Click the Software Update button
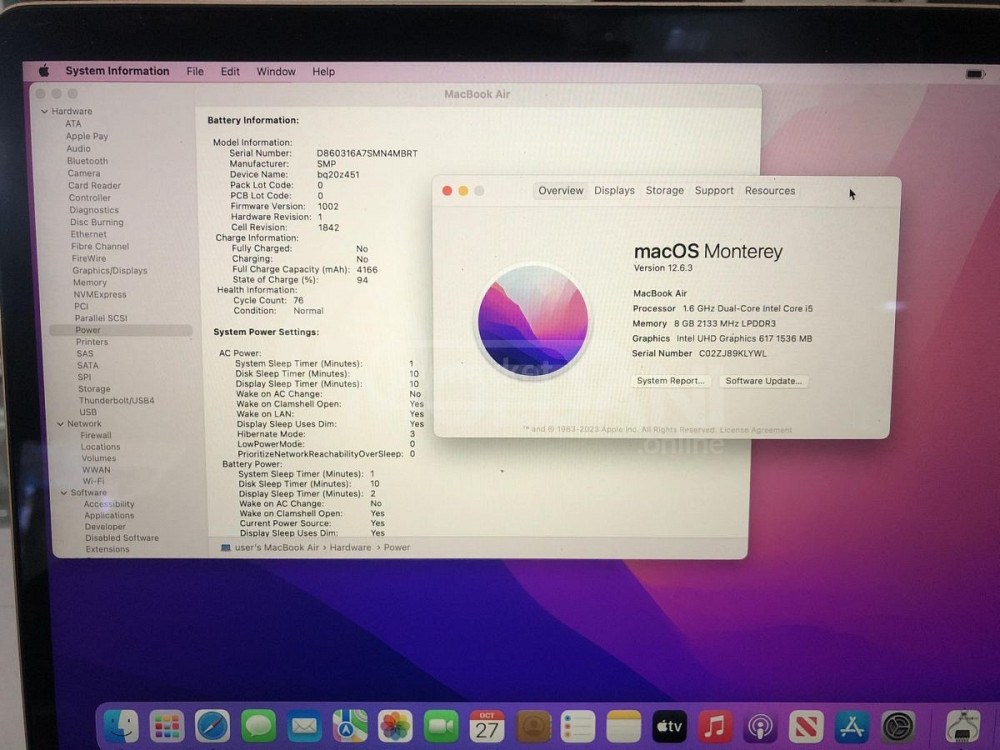Screen dimensions: 1000x750 click(x=764, y=380)
